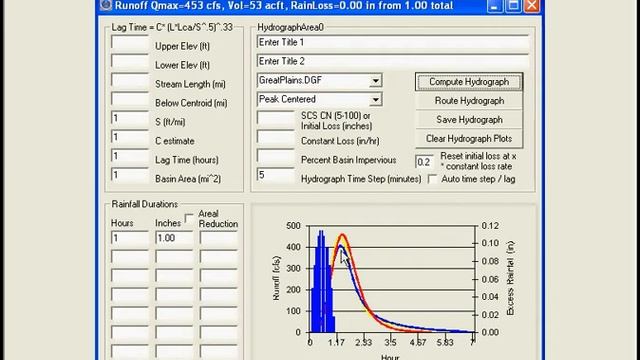Click the red hydrograph curve peak
The width and height of the screenshot is (640, 360).
pyautogui.click(x=343, y=235)
